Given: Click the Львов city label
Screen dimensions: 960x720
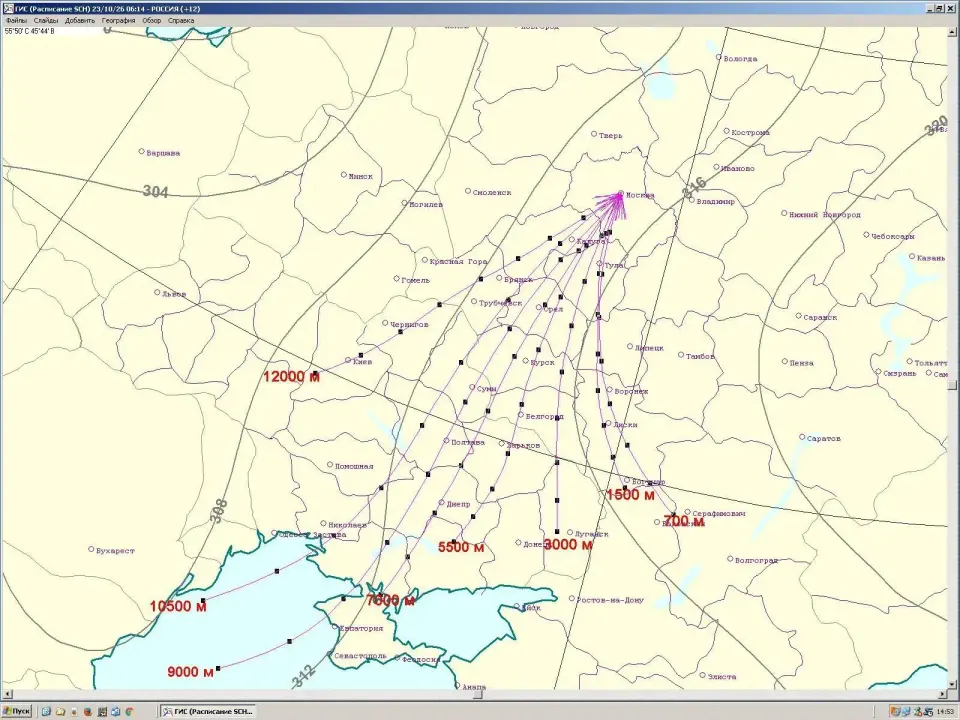Looking at the screenshot, I should (x=174, y=294).
